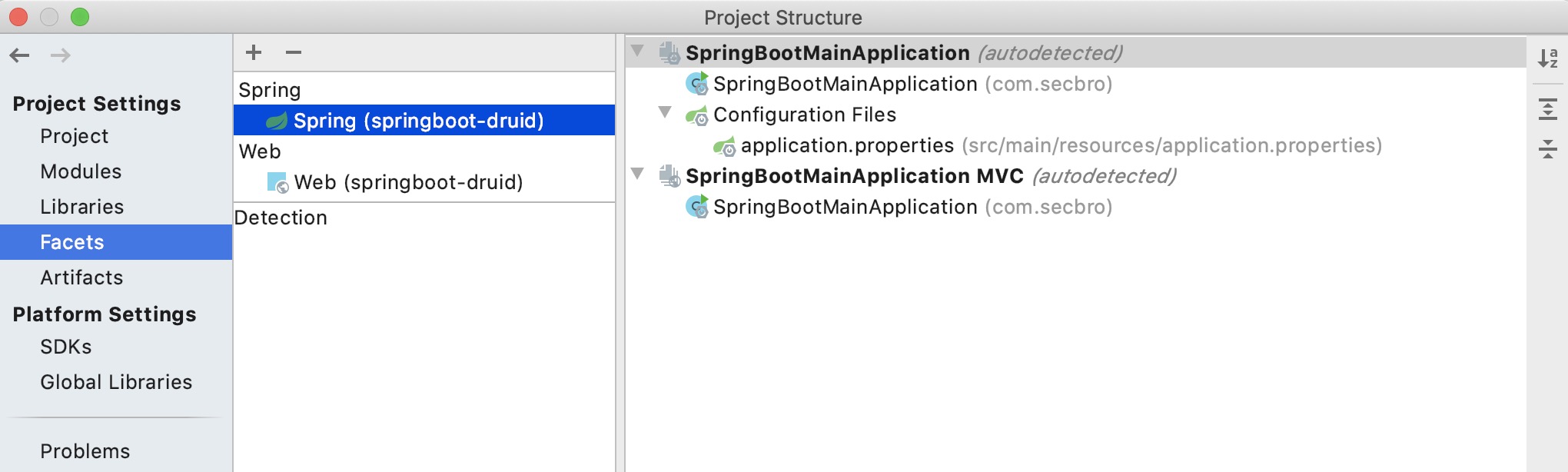1568x472 pixels.
Task: Click the application.properties file icon
Action: (725, 146)
